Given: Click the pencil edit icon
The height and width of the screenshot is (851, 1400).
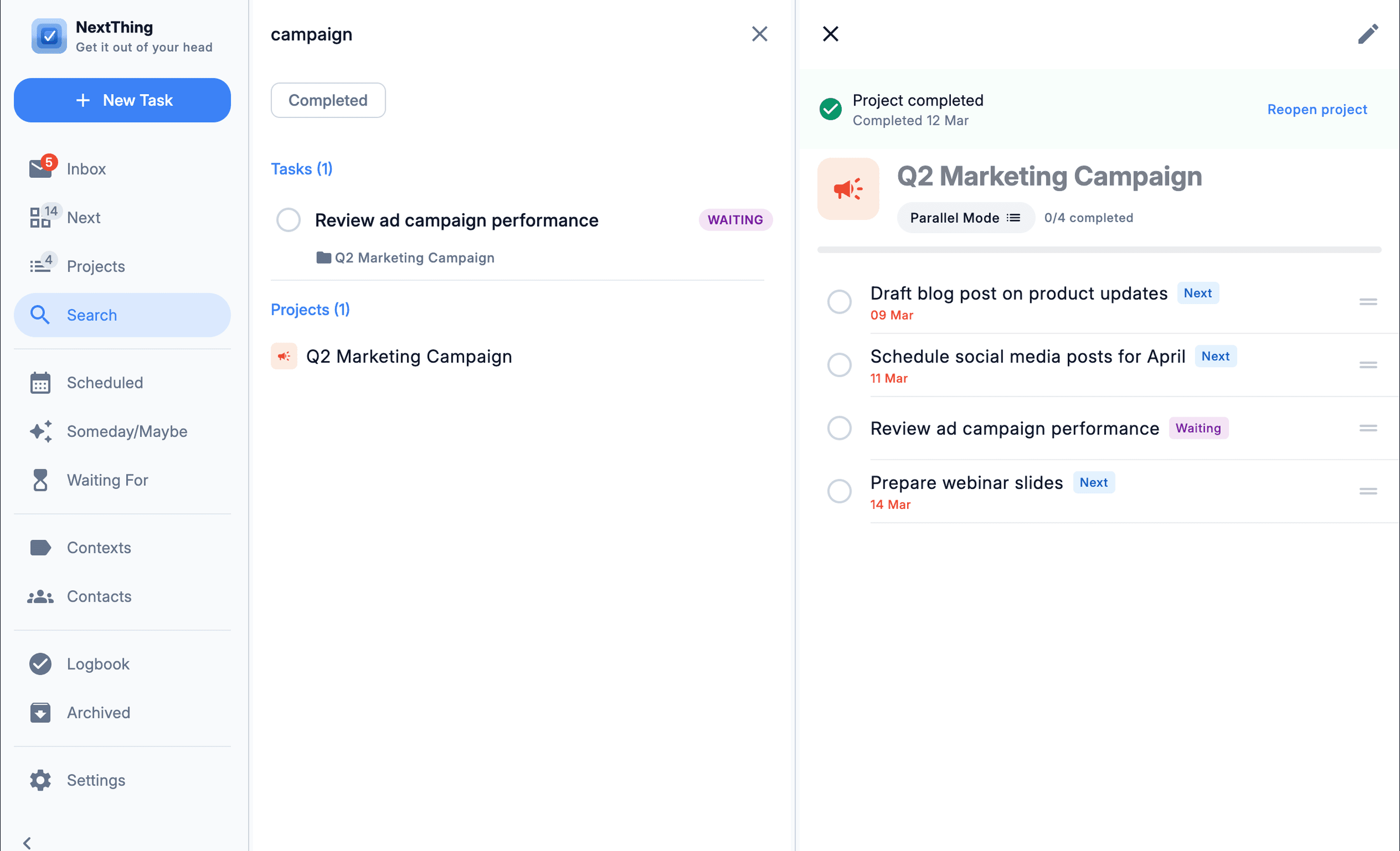Looking at the screenshot, I should coord(1368,34).
